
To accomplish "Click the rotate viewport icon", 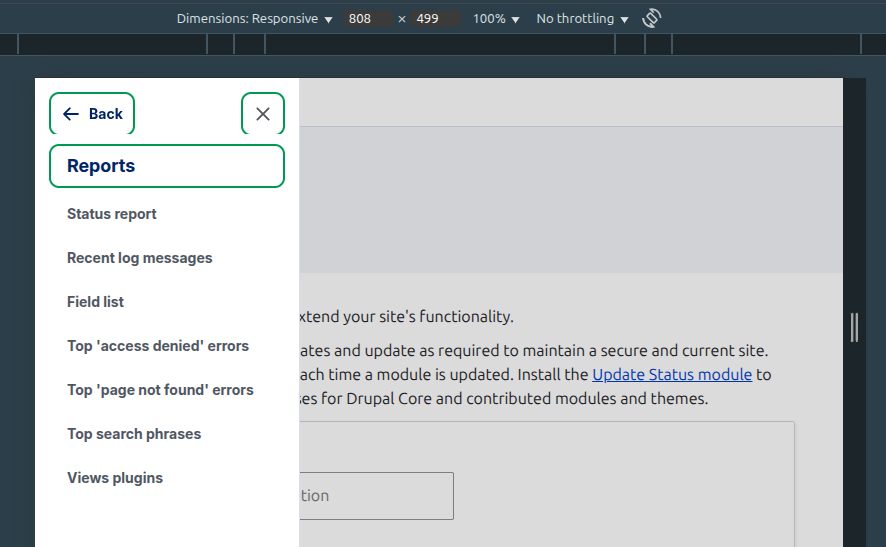I will [x=652, y=18].
